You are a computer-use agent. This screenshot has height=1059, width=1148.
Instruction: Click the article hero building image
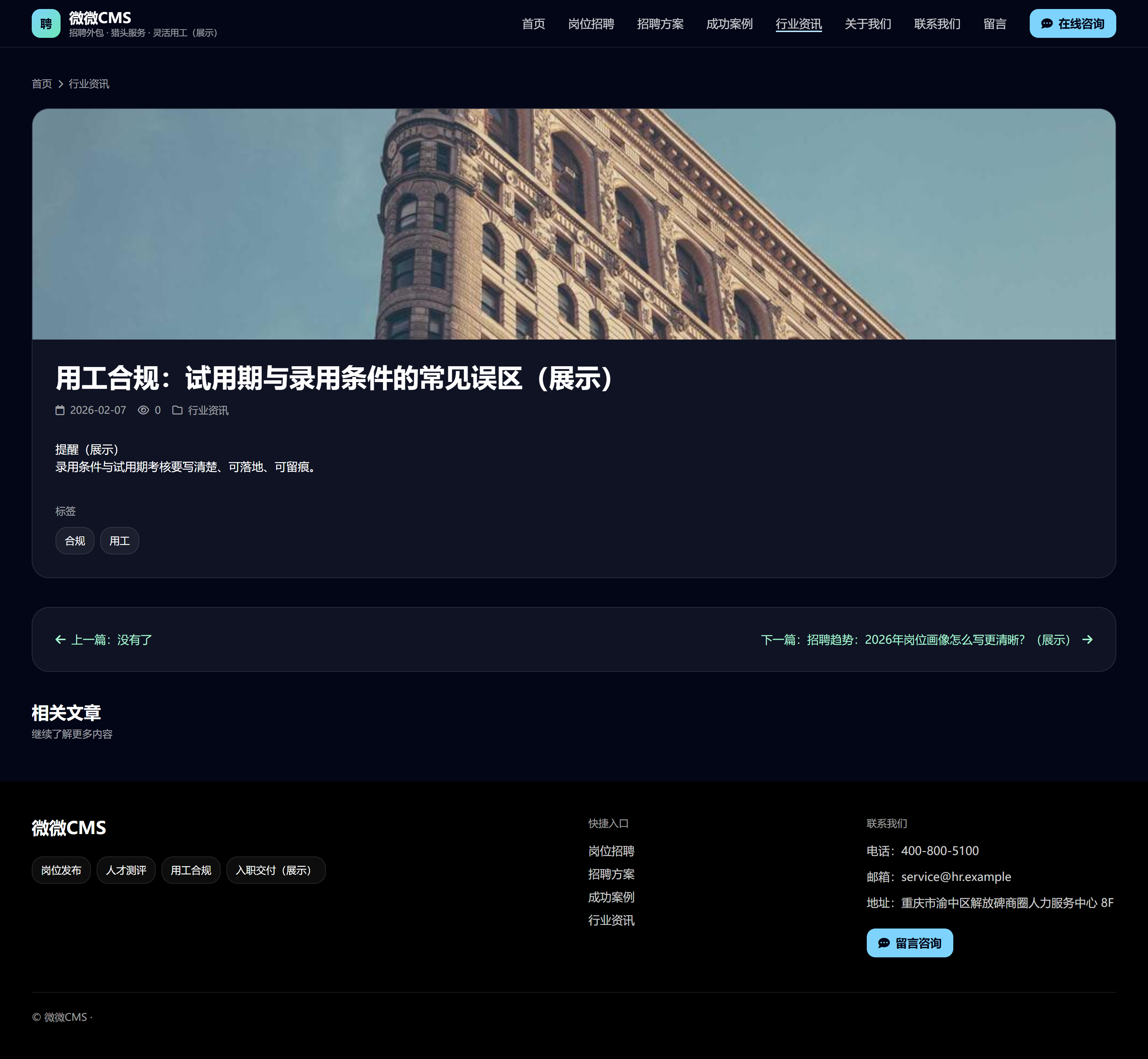tap(573, 224)
